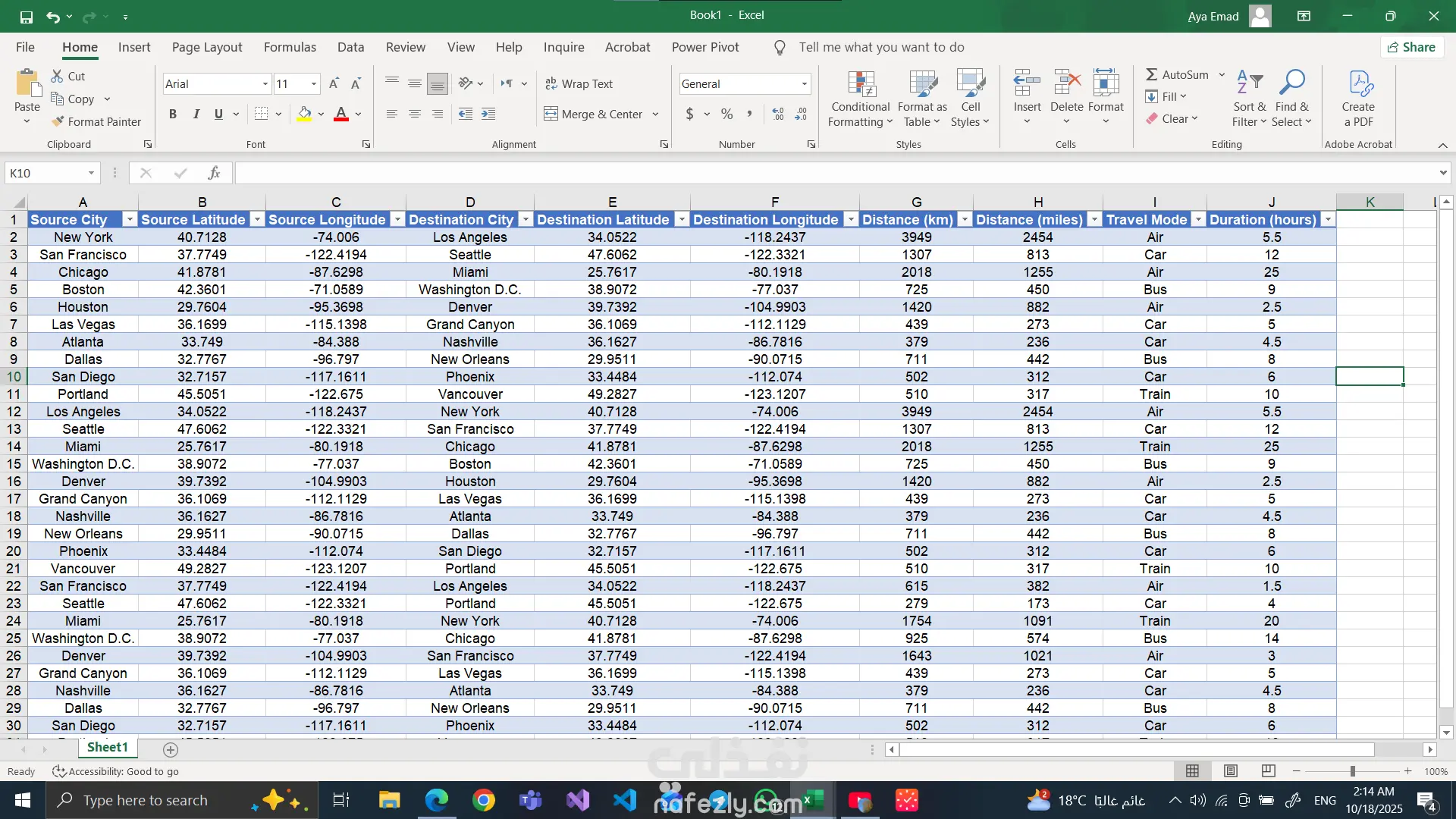Image resolution: width=1456 pixels, height=819 pixels.
Task: Toggle Wrap Text on selected cell
Action: click(579, 83)
